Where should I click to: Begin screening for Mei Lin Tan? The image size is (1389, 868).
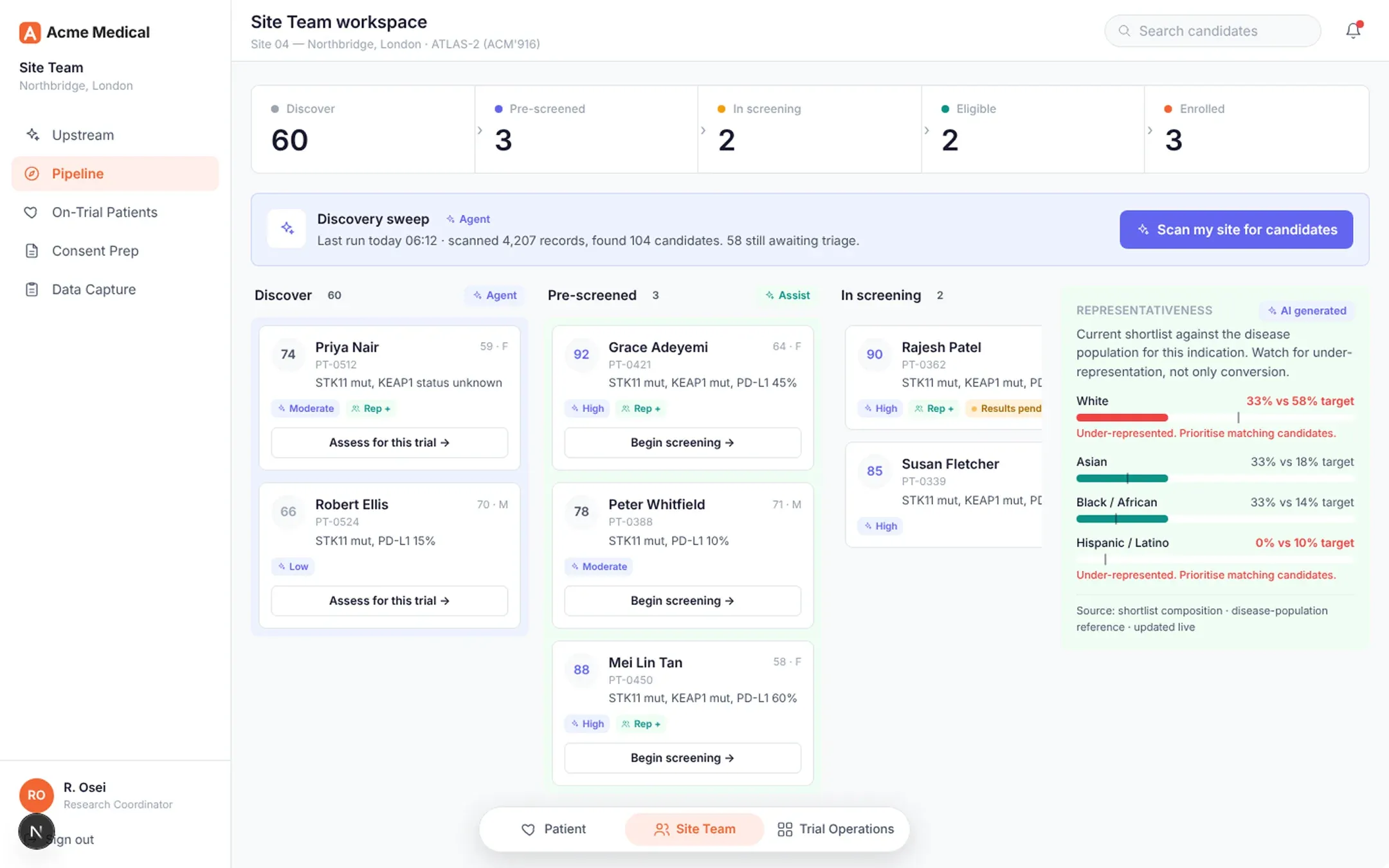click(682, 758)
